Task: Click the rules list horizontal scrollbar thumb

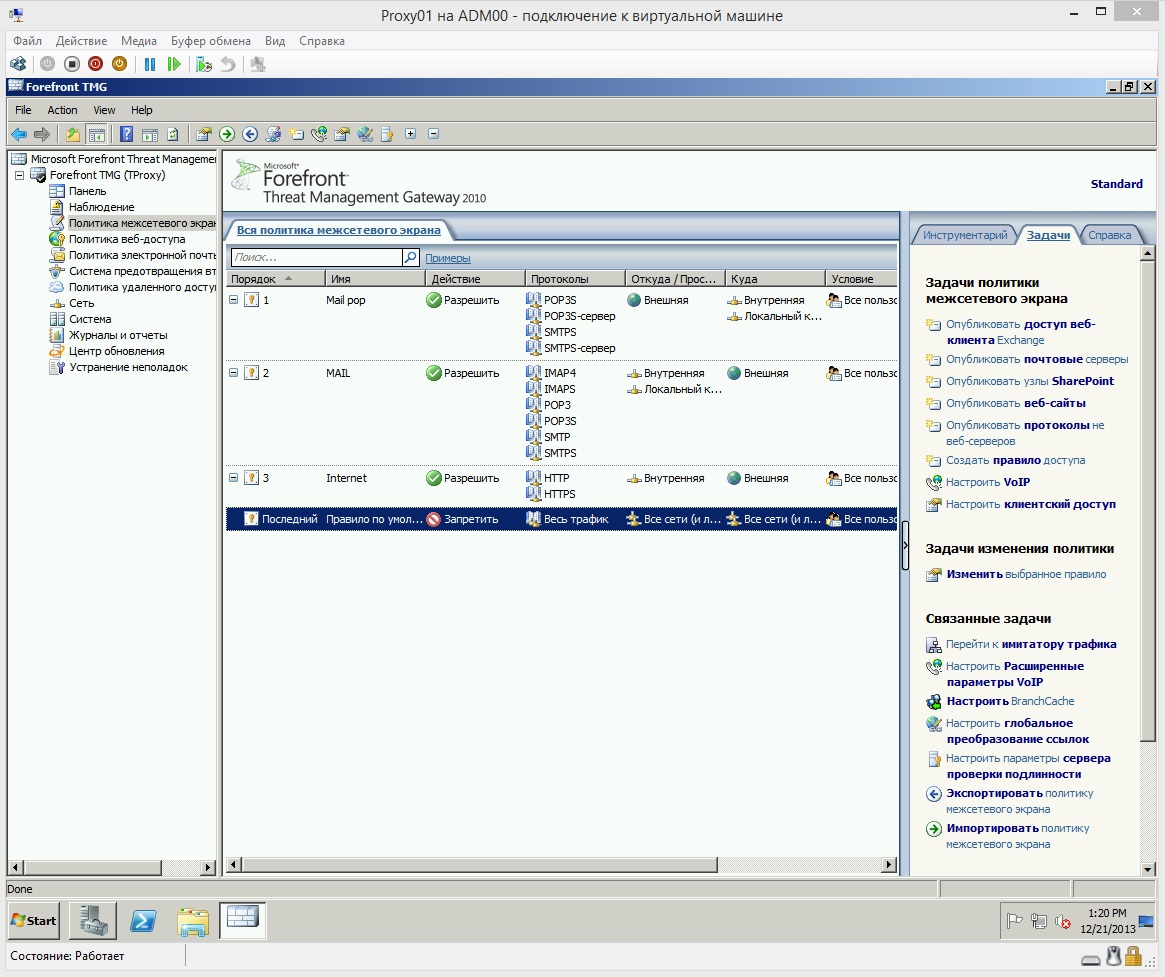Action: pyautogui.click(x=480, y=865)
